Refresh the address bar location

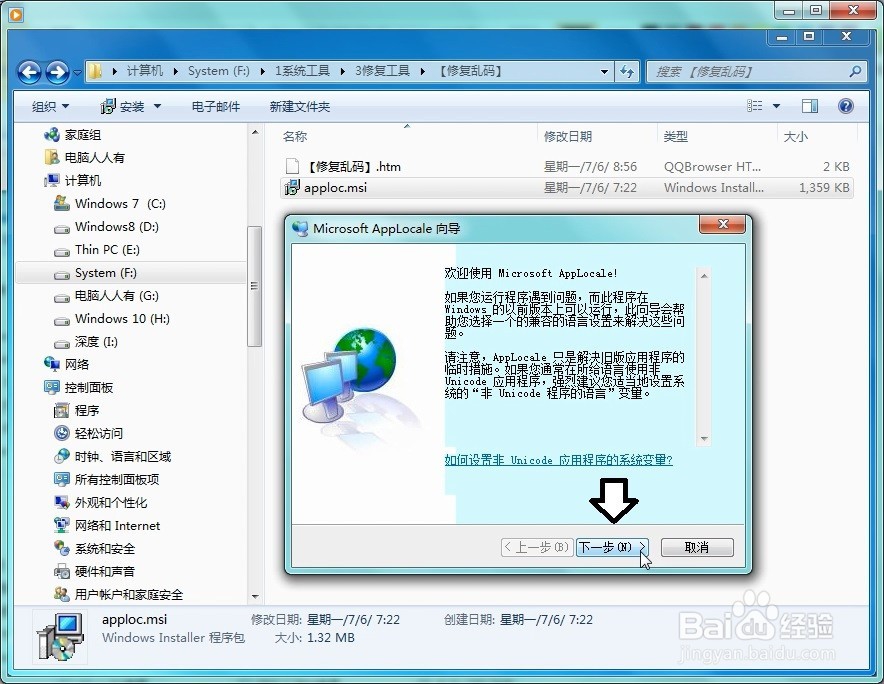(x=627, y=72)
